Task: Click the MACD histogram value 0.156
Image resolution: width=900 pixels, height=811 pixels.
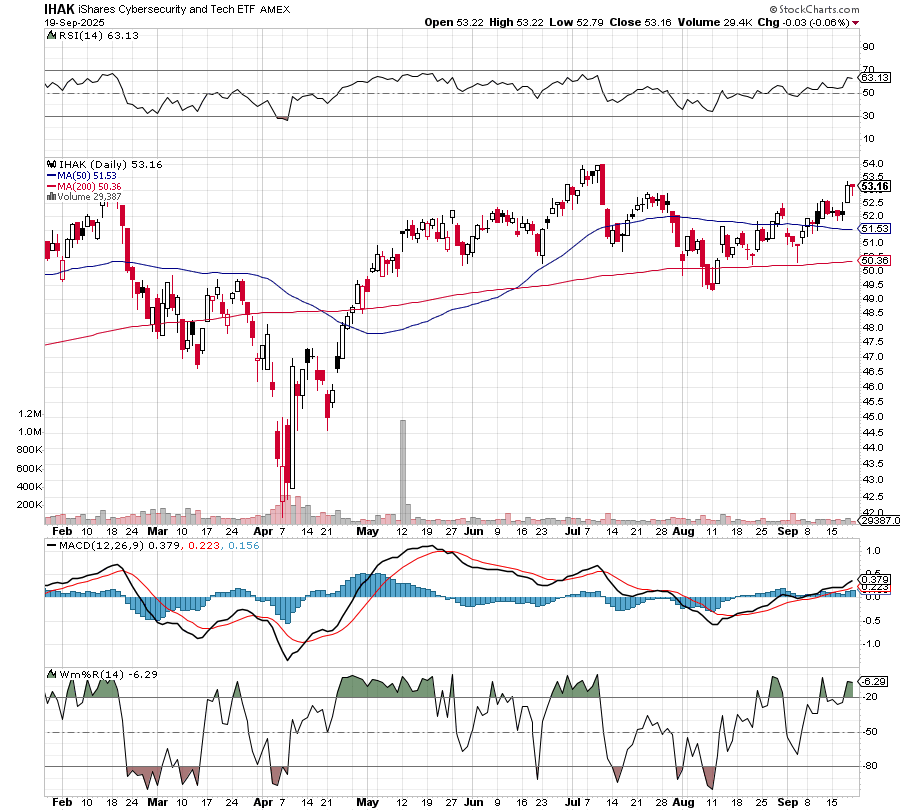Action: pos(244,546)
